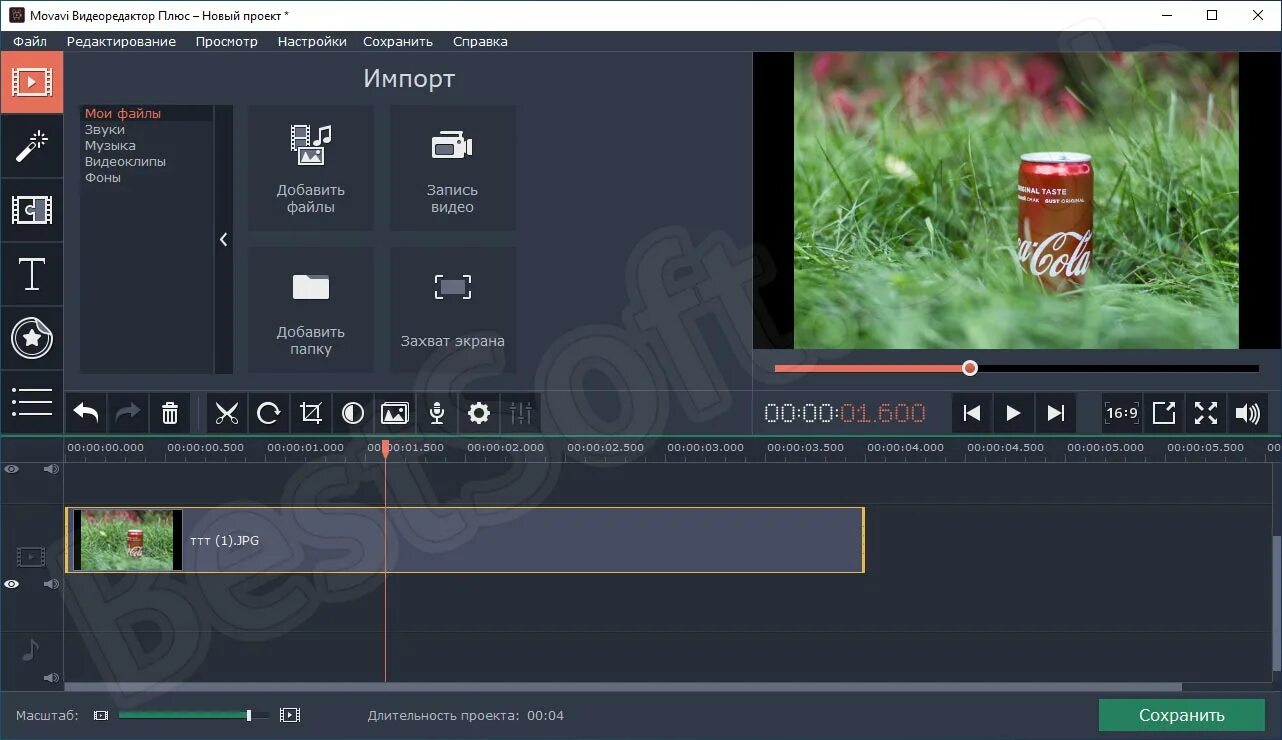Open Color adjustments half-circle icon
This screenshot has height=740, width=1282.
tap(353, 413)
